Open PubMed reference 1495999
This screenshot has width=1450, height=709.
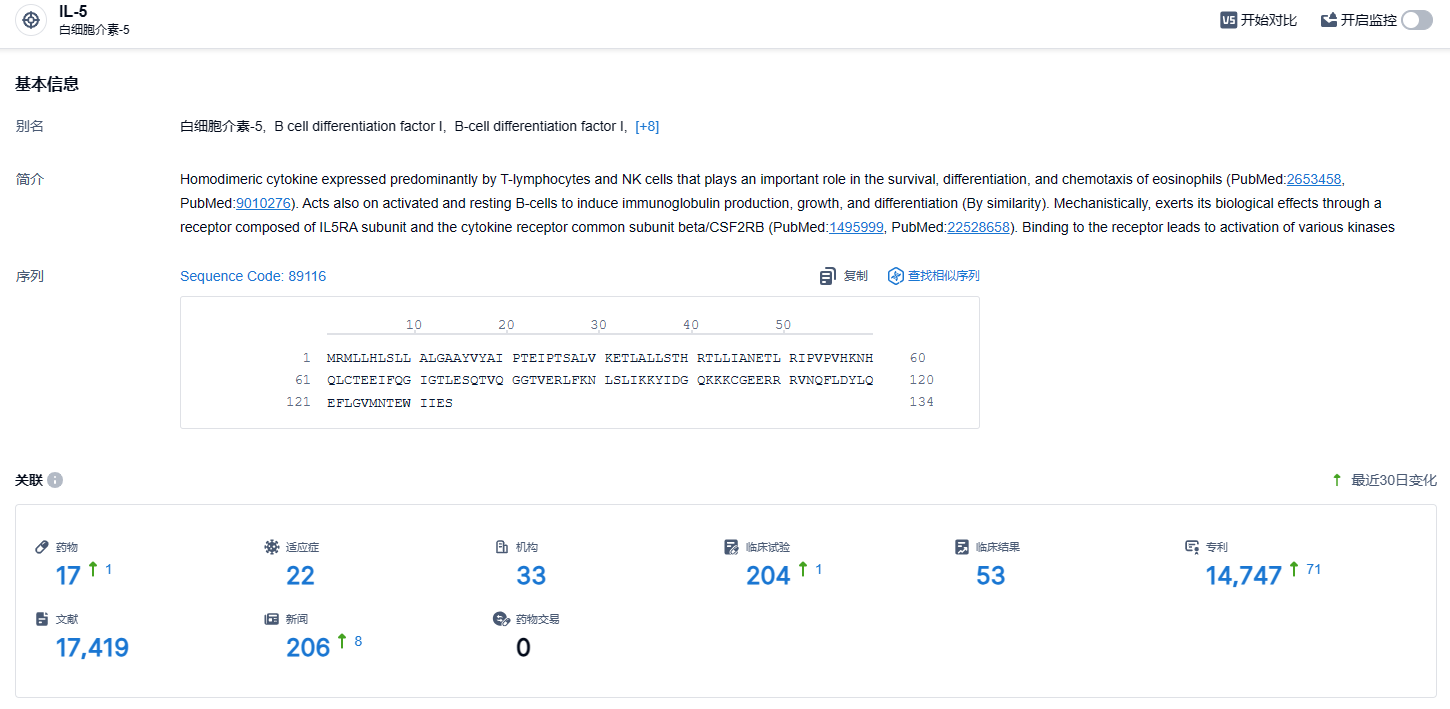[x=856, y=227]
